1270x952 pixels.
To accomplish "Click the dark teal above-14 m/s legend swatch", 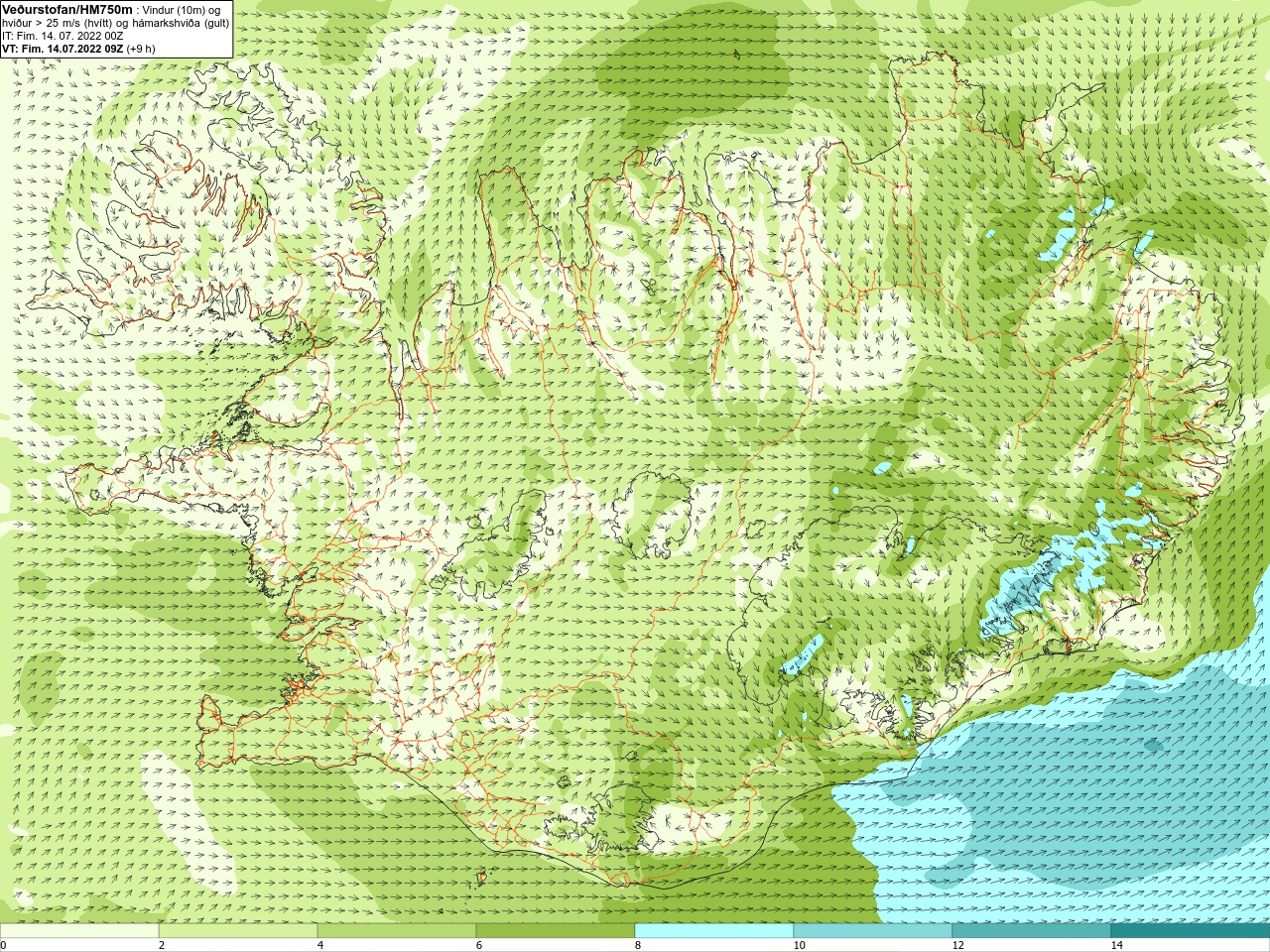I will (x=1191, y=931).
